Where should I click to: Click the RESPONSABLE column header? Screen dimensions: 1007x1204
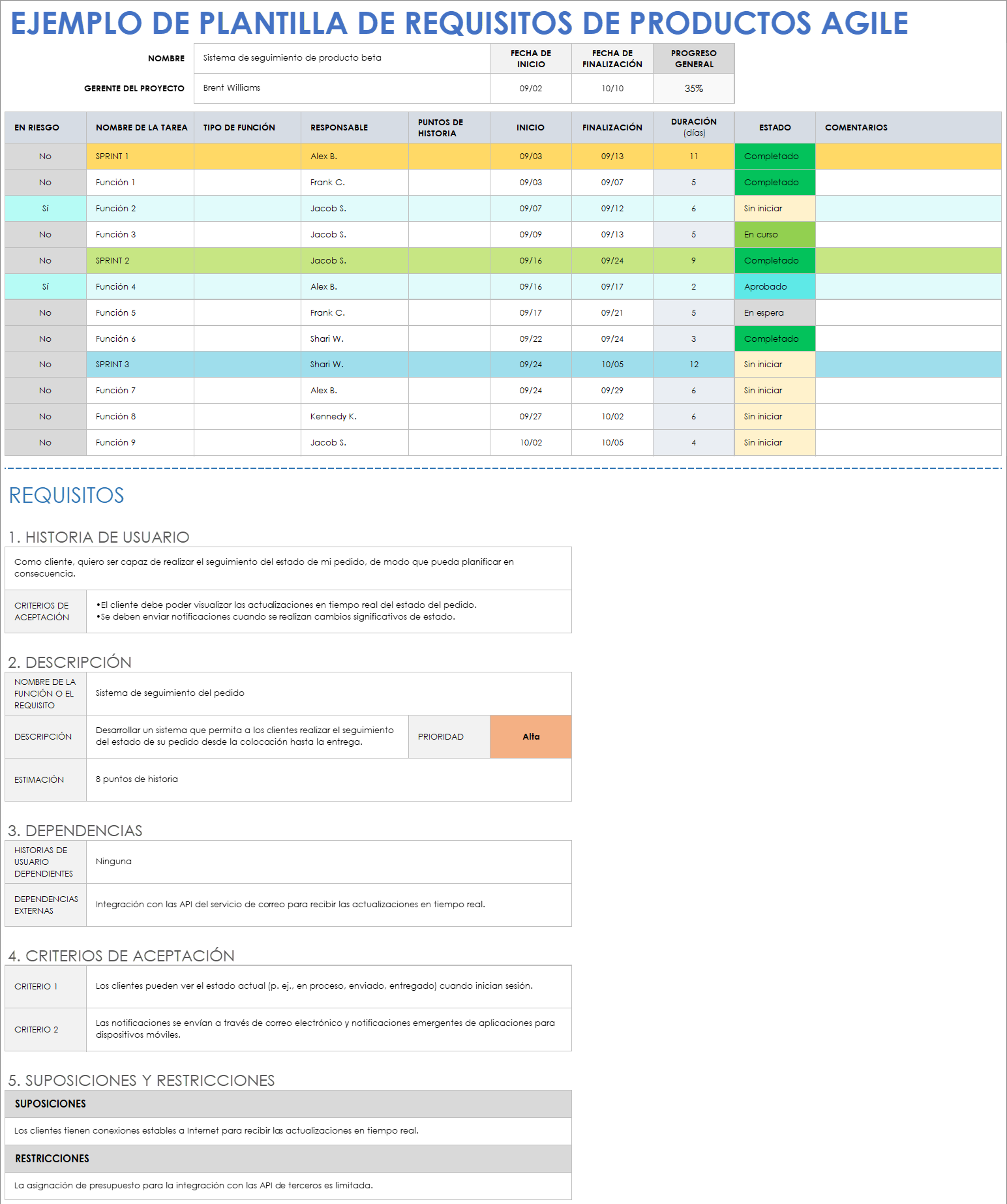tap(355, 128)
